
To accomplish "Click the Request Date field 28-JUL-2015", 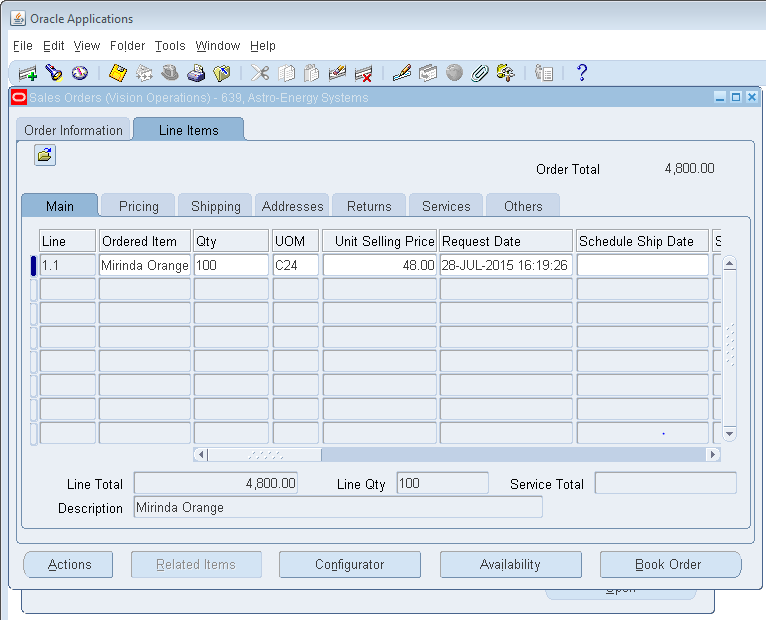I will [x=506, y=265].
